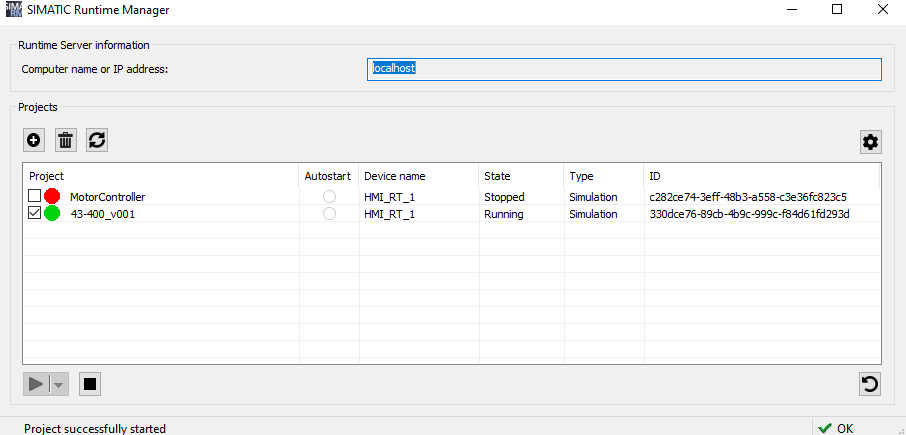Enable autostart for 43-400_v001

point(329,214)
